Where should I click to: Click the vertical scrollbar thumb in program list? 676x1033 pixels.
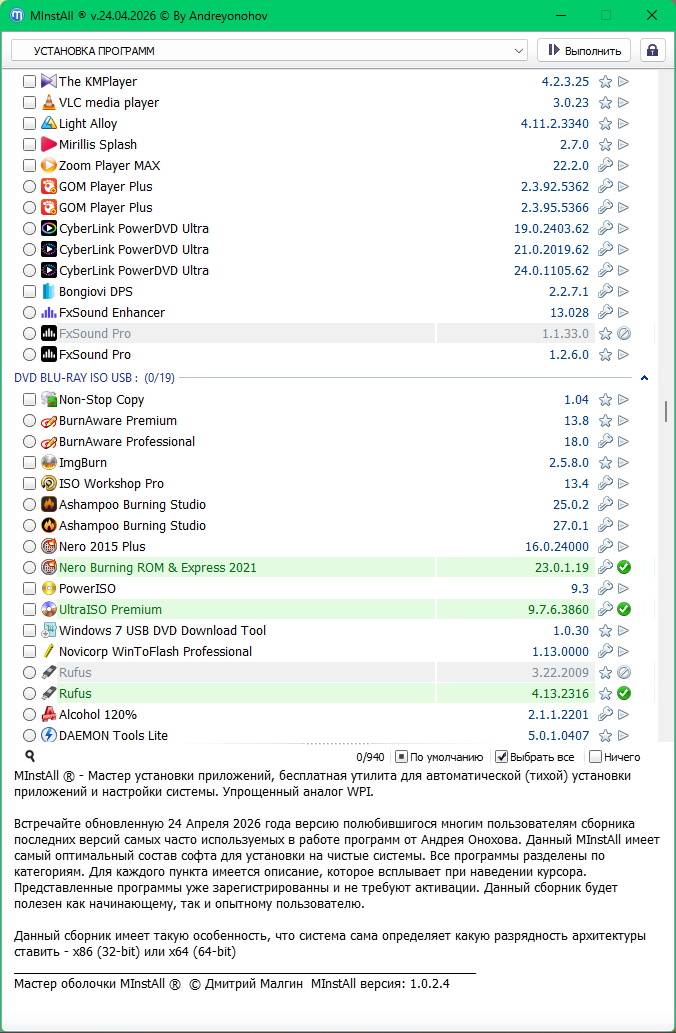click(x=665, y=410)
